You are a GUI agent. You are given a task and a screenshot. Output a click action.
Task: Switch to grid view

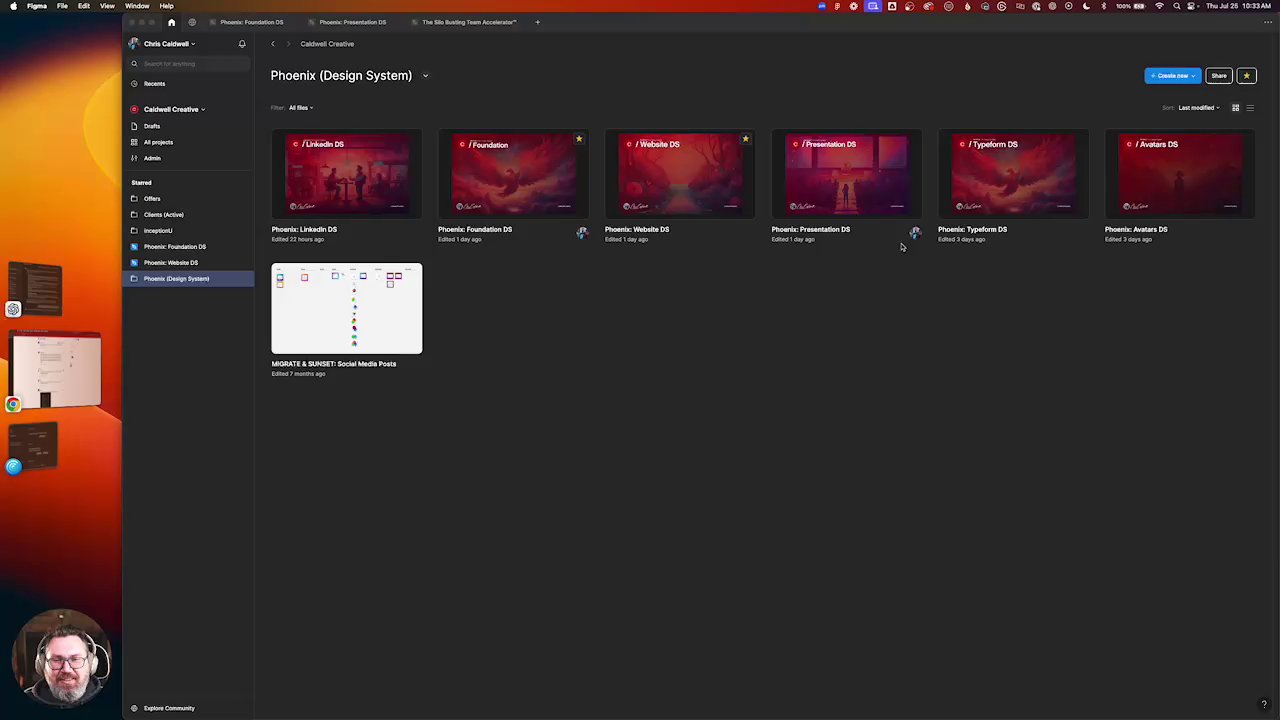[x=1235, y=108]
